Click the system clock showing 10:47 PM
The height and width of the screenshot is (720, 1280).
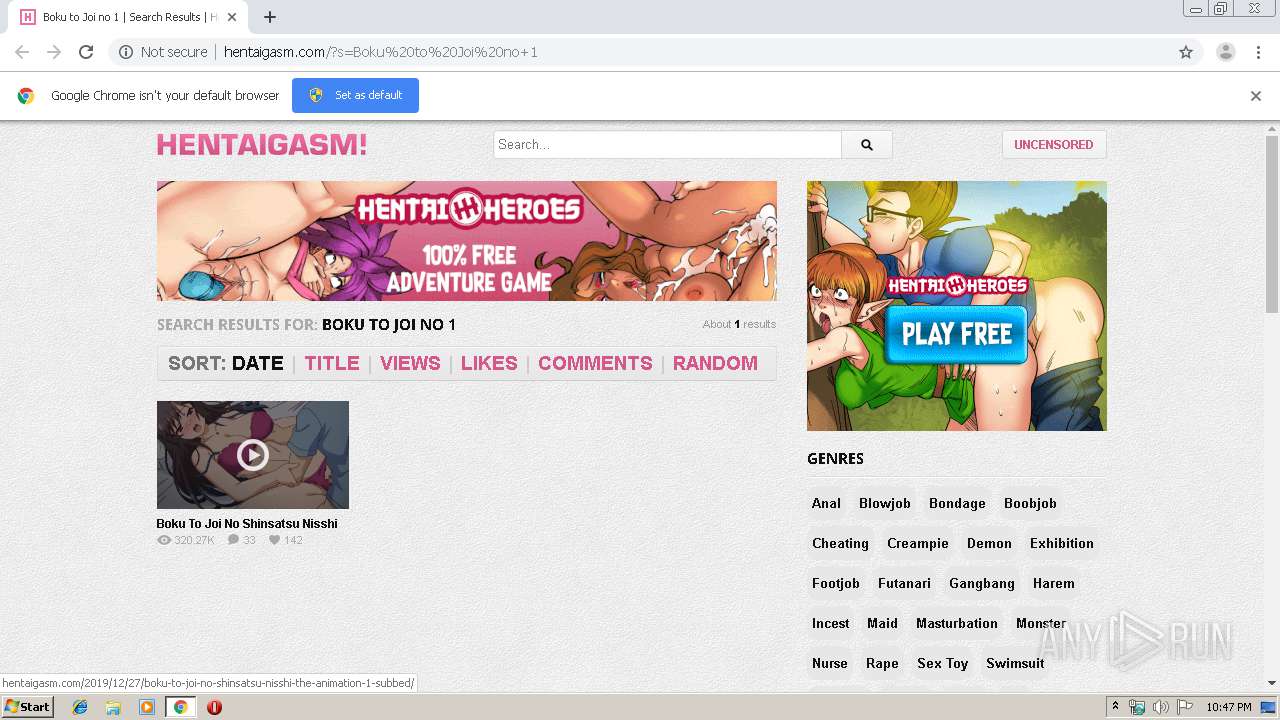click(x=1228, y=707)
